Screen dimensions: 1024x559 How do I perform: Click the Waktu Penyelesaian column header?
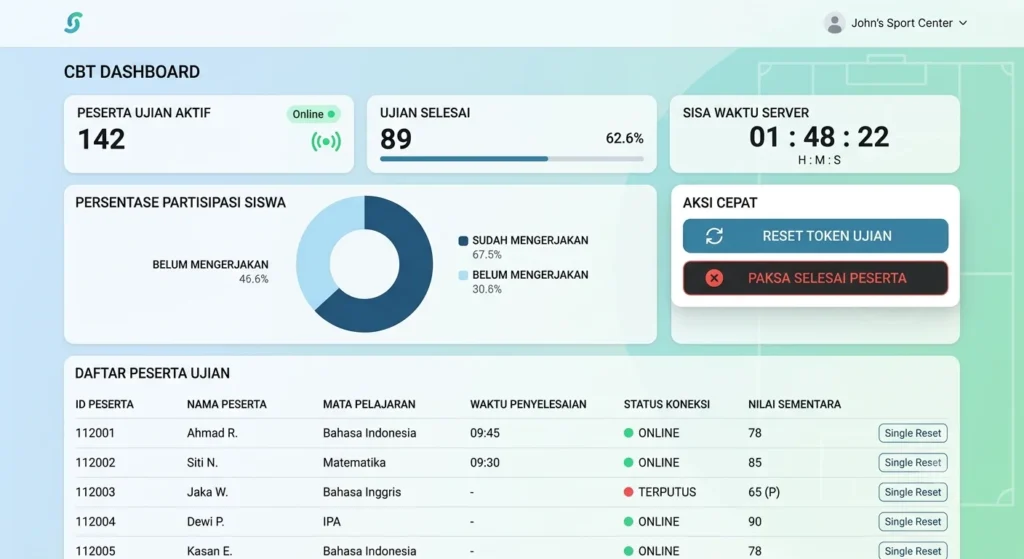tap(528, 404)
